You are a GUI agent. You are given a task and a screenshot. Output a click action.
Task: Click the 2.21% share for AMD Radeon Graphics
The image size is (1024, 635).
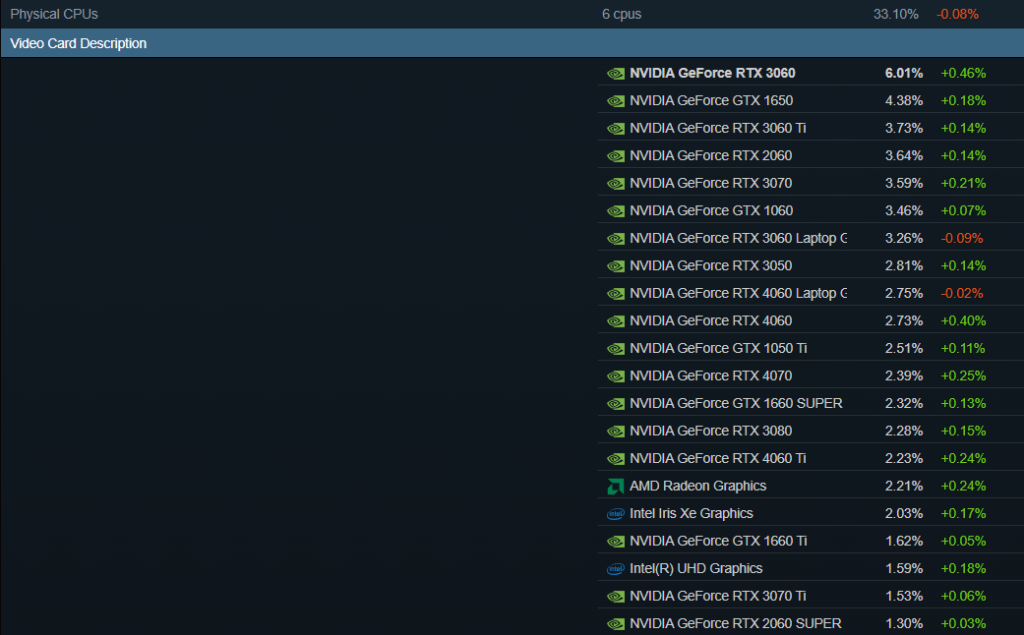tap(904, 486)
